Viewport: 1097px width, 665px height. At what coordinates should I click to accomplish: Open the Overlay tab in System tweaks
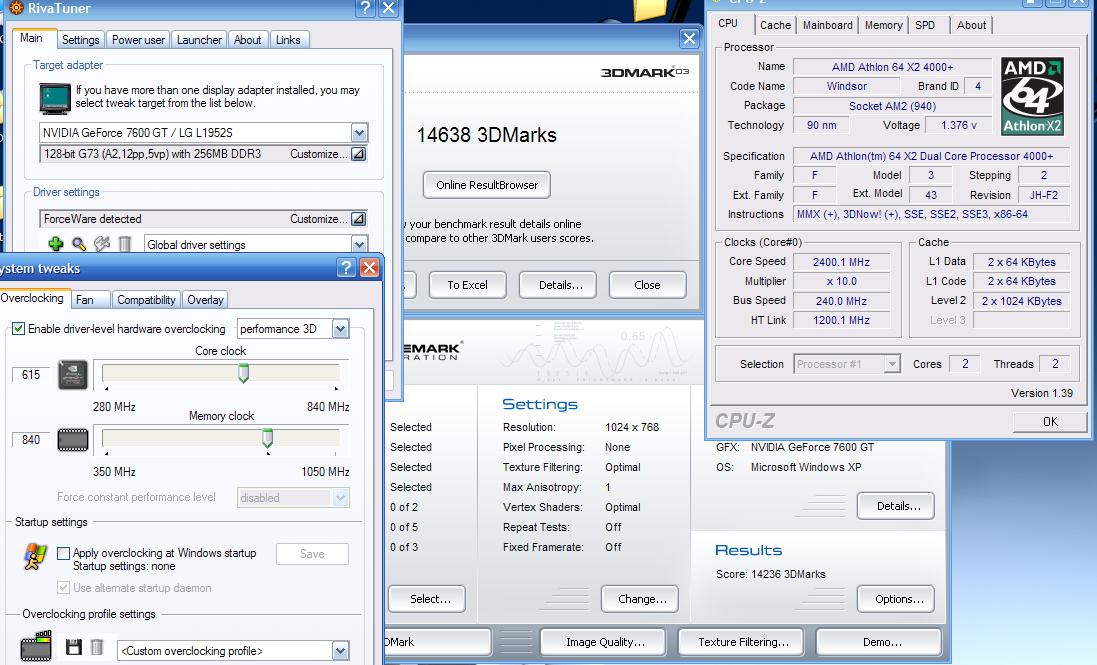[205, 299]
